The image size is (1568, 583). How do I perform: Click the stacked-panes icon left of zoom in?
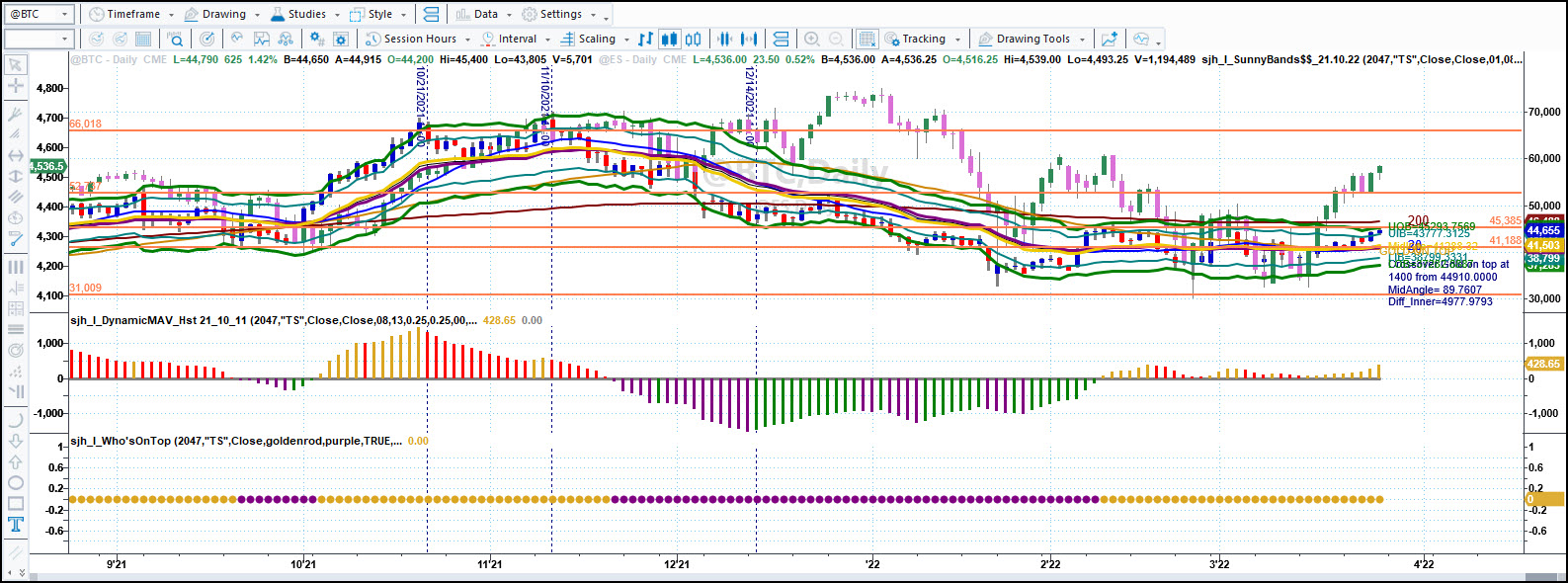(781, 40)
